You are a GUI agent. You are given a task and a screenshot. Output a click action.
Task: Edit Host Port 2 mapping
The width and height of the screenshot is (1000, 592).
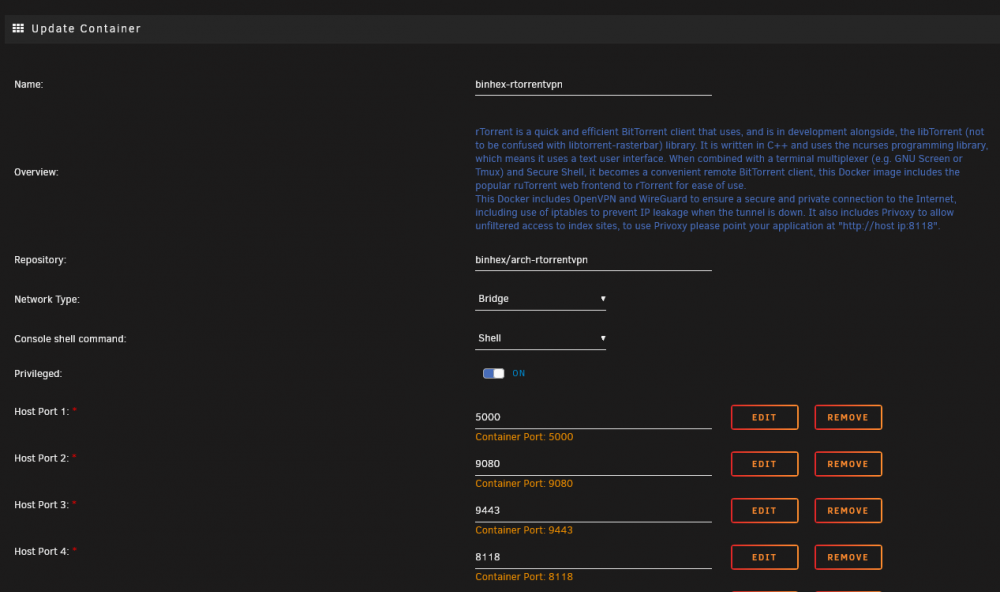pyautogui.click(x=764, y=464)
